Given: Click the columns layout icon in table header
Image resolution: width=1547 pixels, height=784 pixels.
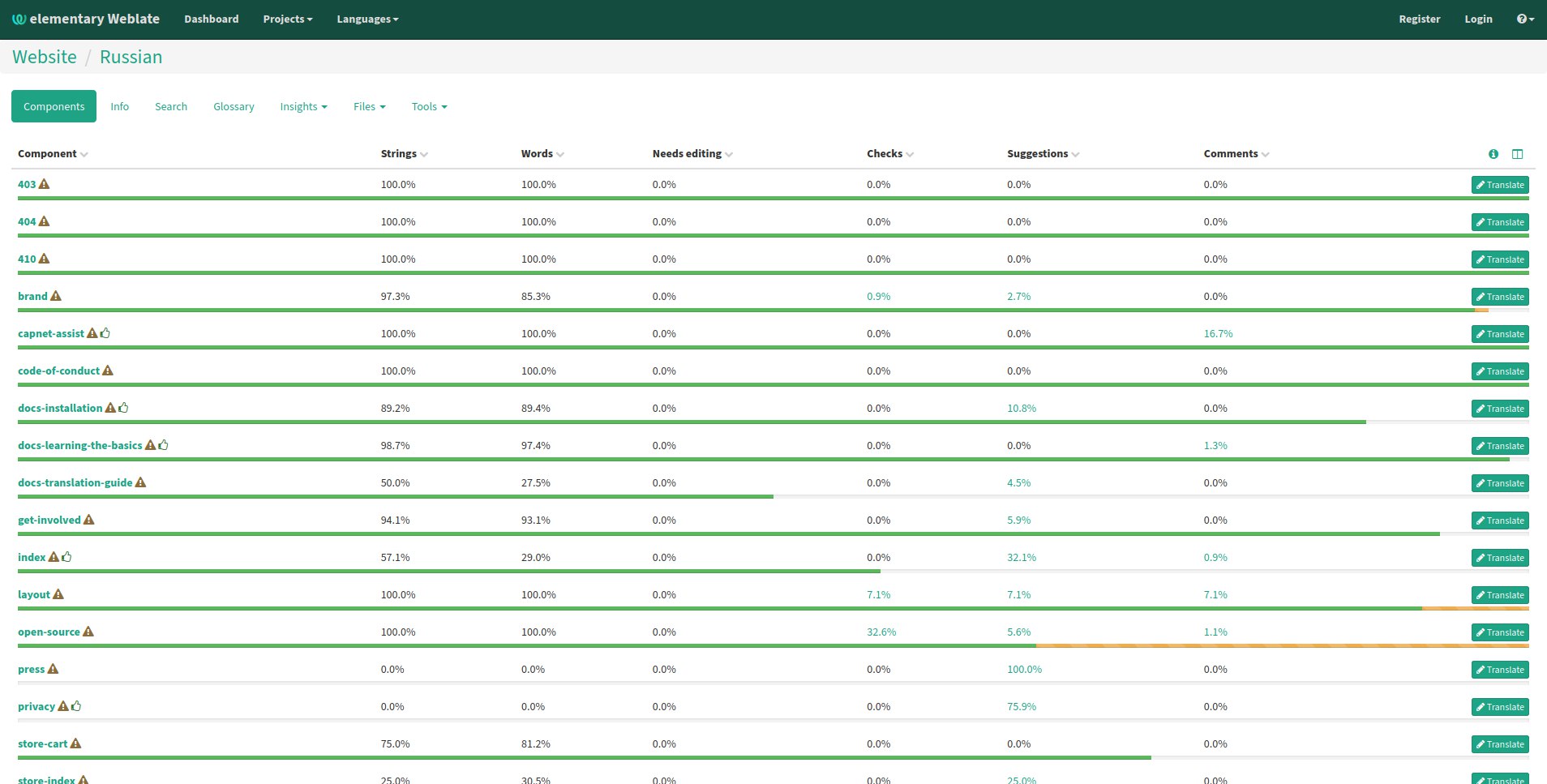Looking at the screenshot, I should point(1518,154).
